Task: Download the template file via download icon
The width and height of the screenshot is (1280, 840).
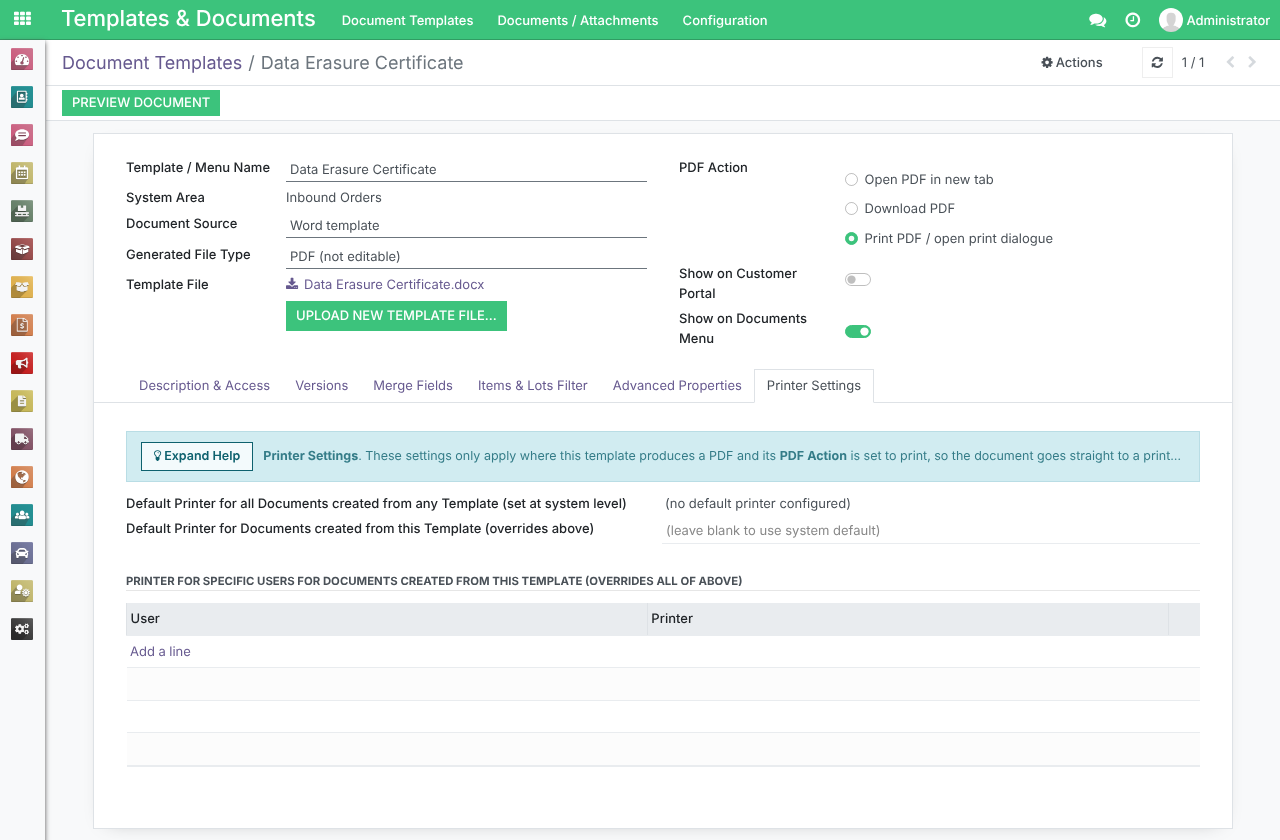Action: (292, 284)
